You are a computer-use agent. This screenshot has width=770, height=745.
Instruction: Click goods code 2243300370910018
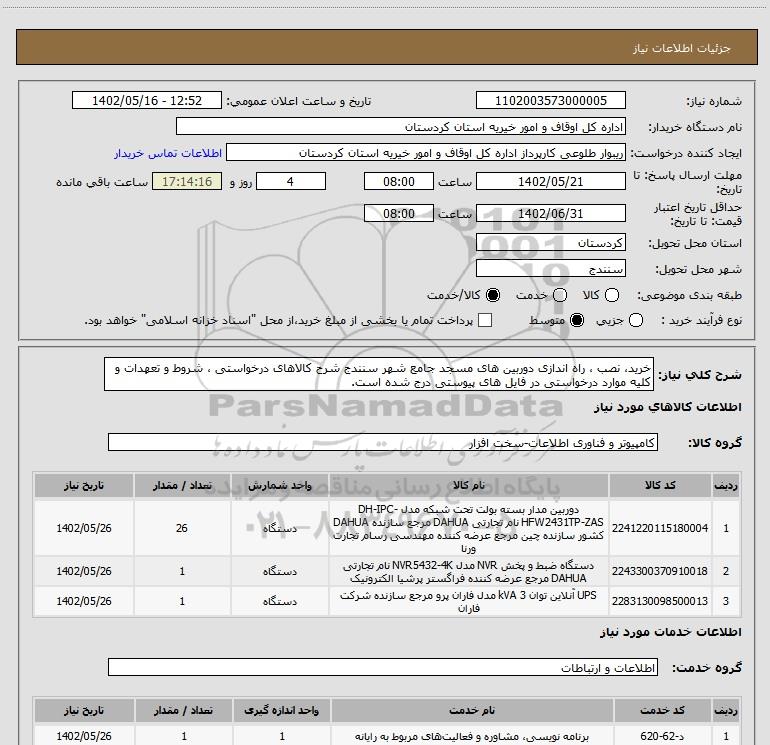660,571
